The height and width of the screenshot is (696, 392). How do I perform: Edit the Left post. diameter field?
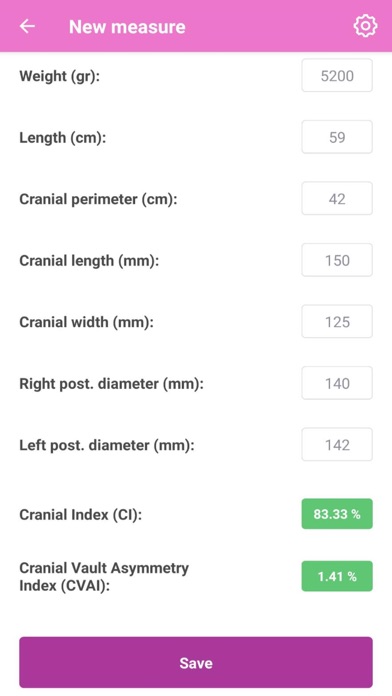tap(337, 445)
